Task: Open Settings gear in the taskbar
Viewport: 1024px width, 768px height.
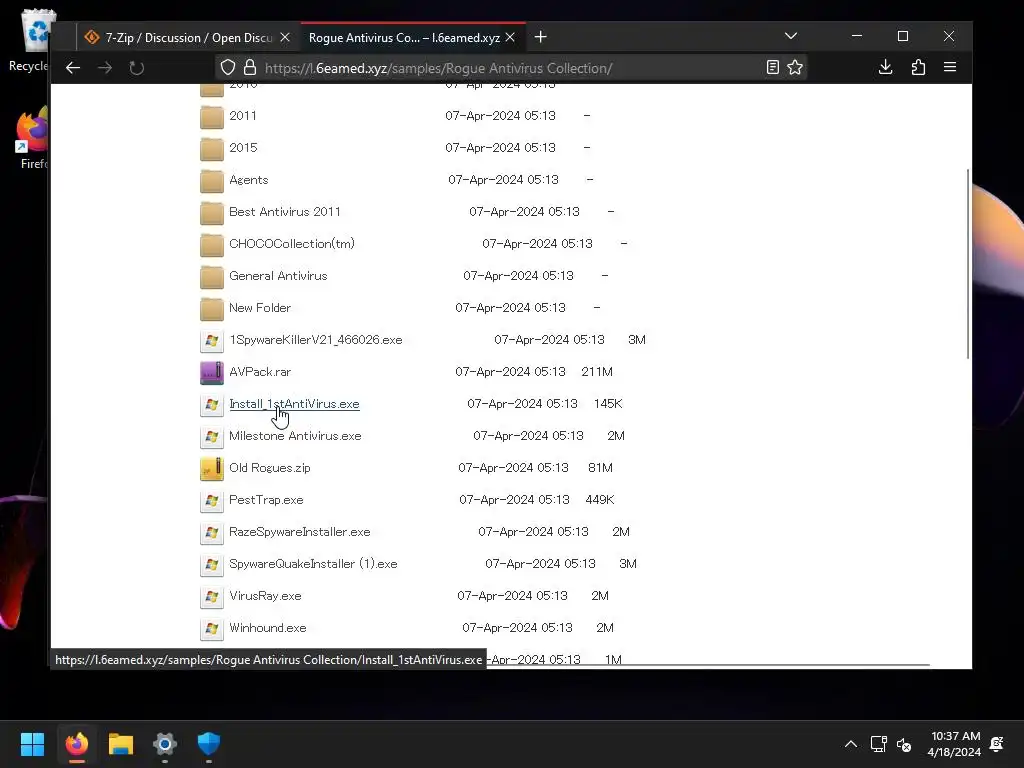Action: tap(165, 744)
